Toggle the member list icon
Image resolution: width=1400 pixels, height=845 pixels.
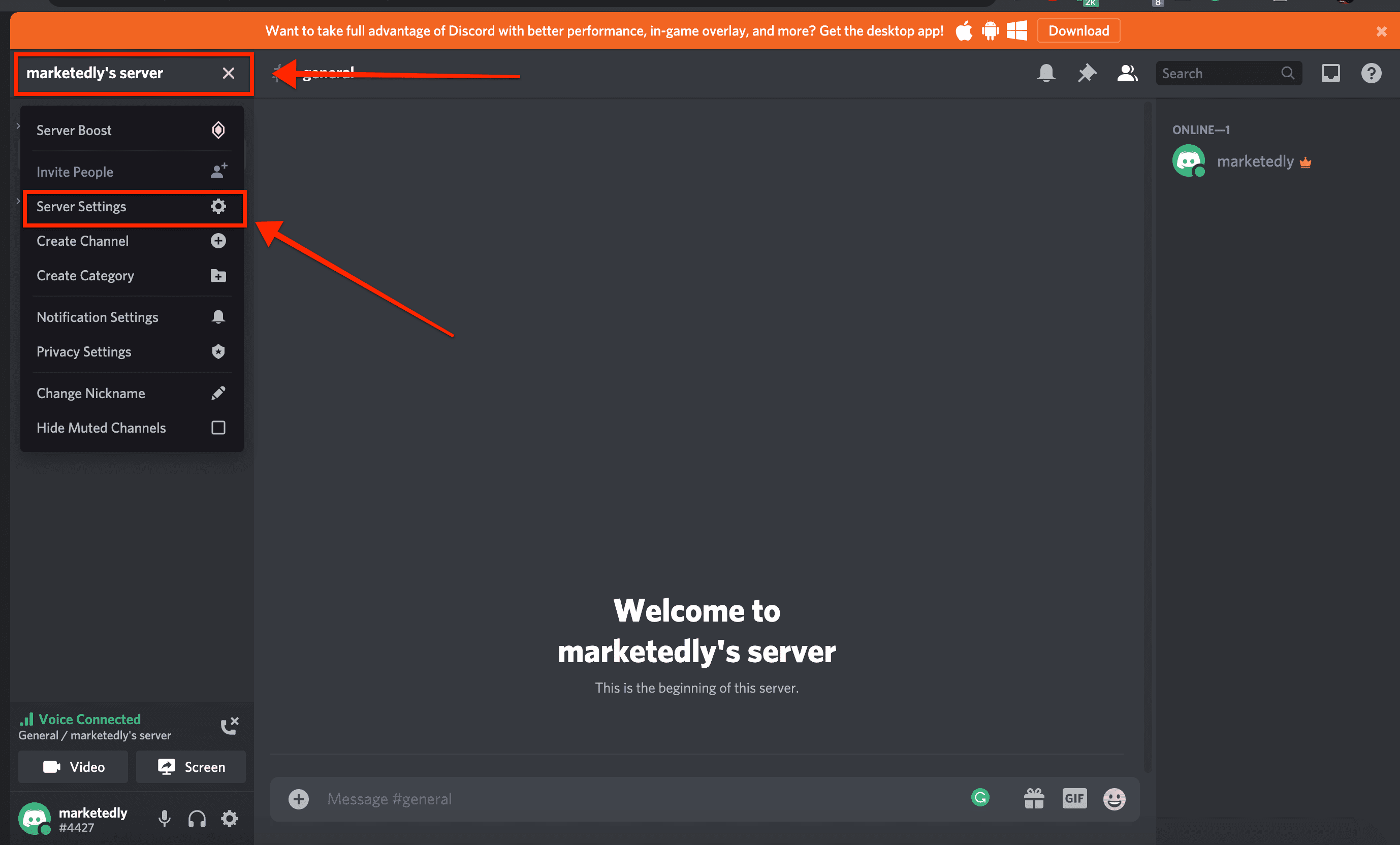(x=1127, y=73)
